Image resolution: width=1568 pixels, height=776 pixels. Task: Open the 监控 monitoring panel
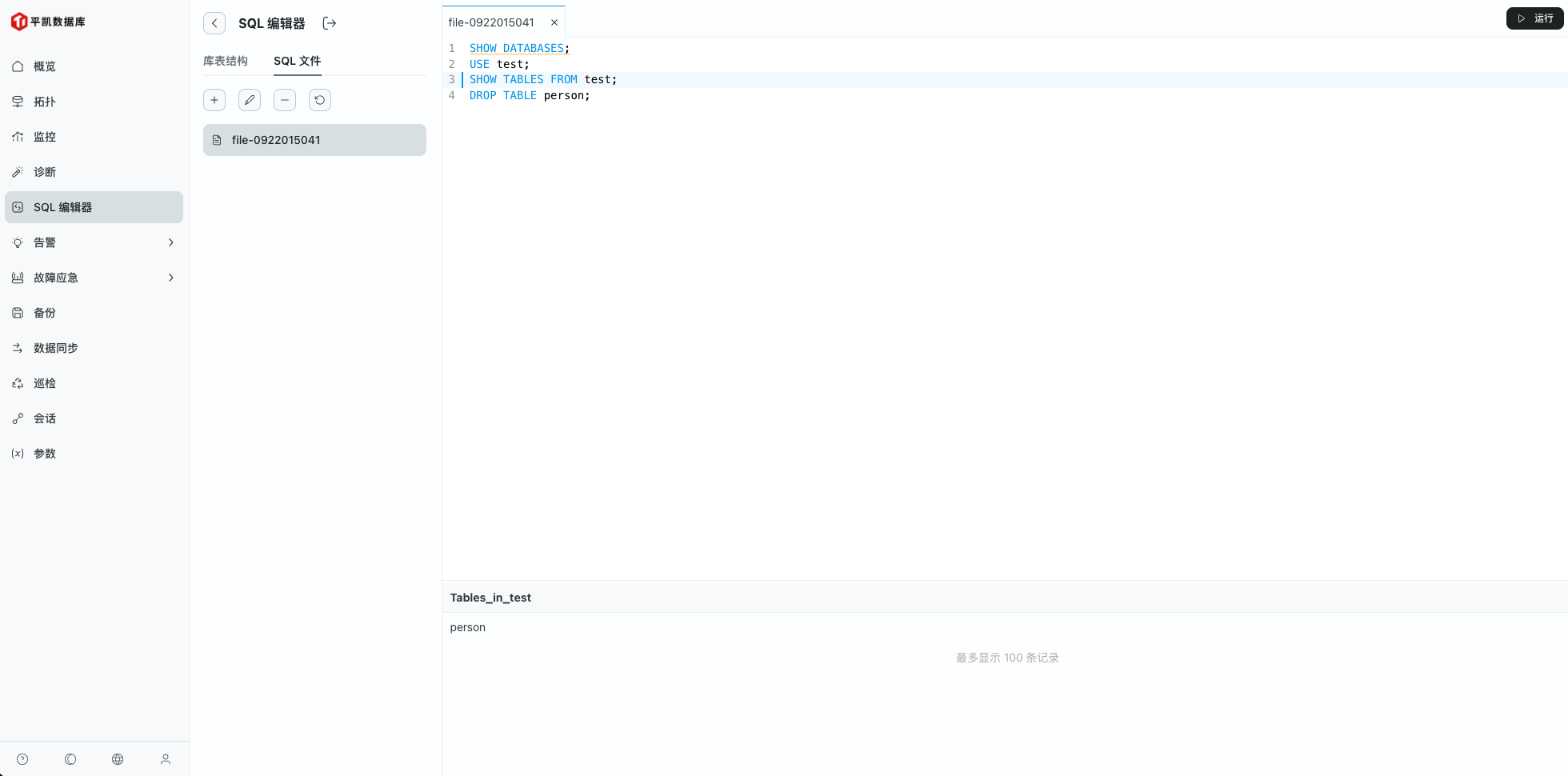point(44,136)
